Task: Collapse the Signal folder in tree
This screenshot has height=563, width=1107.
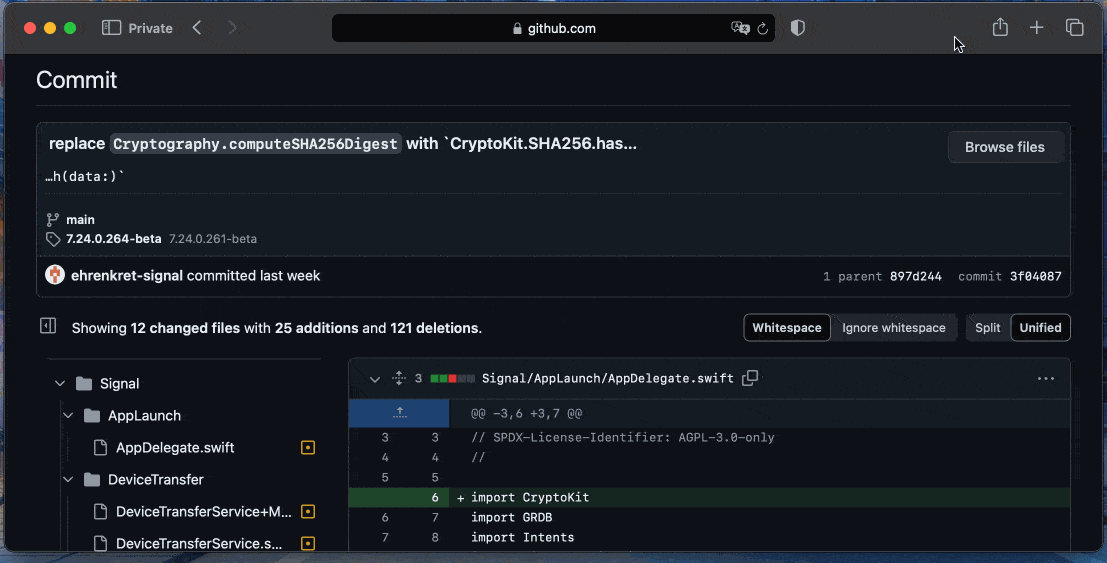Action: point(60,384)
